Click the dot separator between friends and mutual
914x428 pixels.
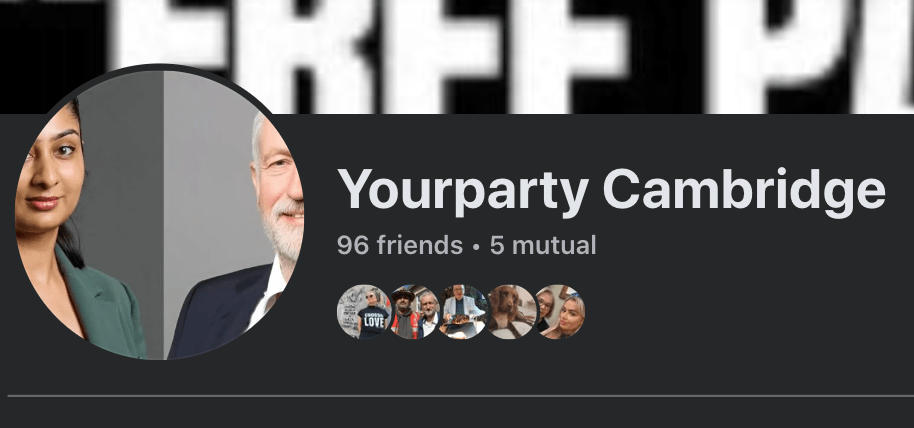[476, 247]
